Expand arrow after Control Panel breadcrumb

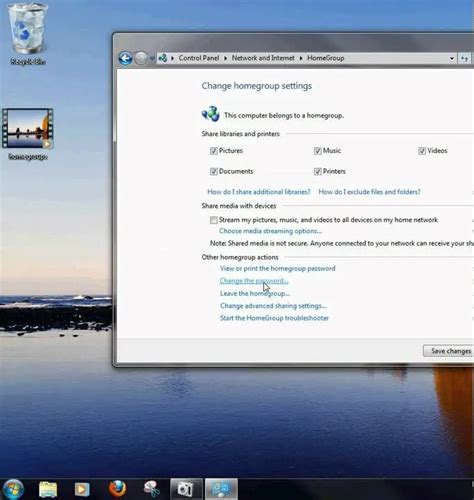pyautogui.click(x=225, y=58)
